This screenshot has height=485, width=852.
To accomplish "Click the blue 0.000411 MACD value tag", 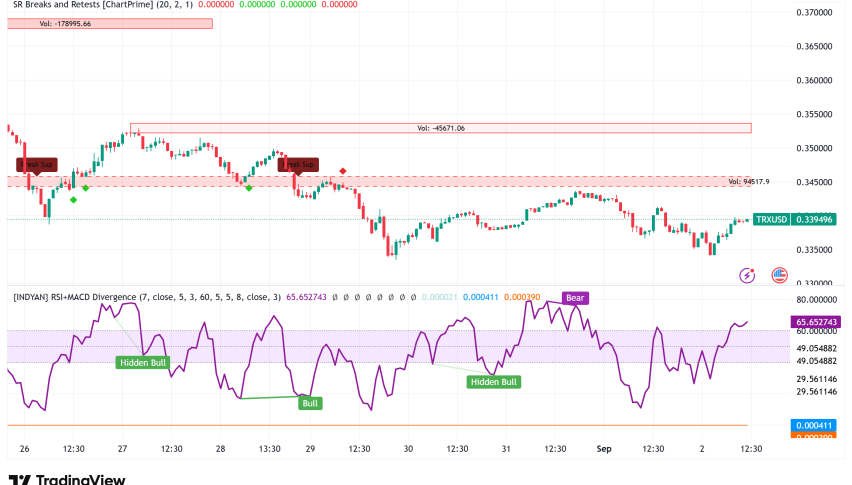I will tap(813, 425).
